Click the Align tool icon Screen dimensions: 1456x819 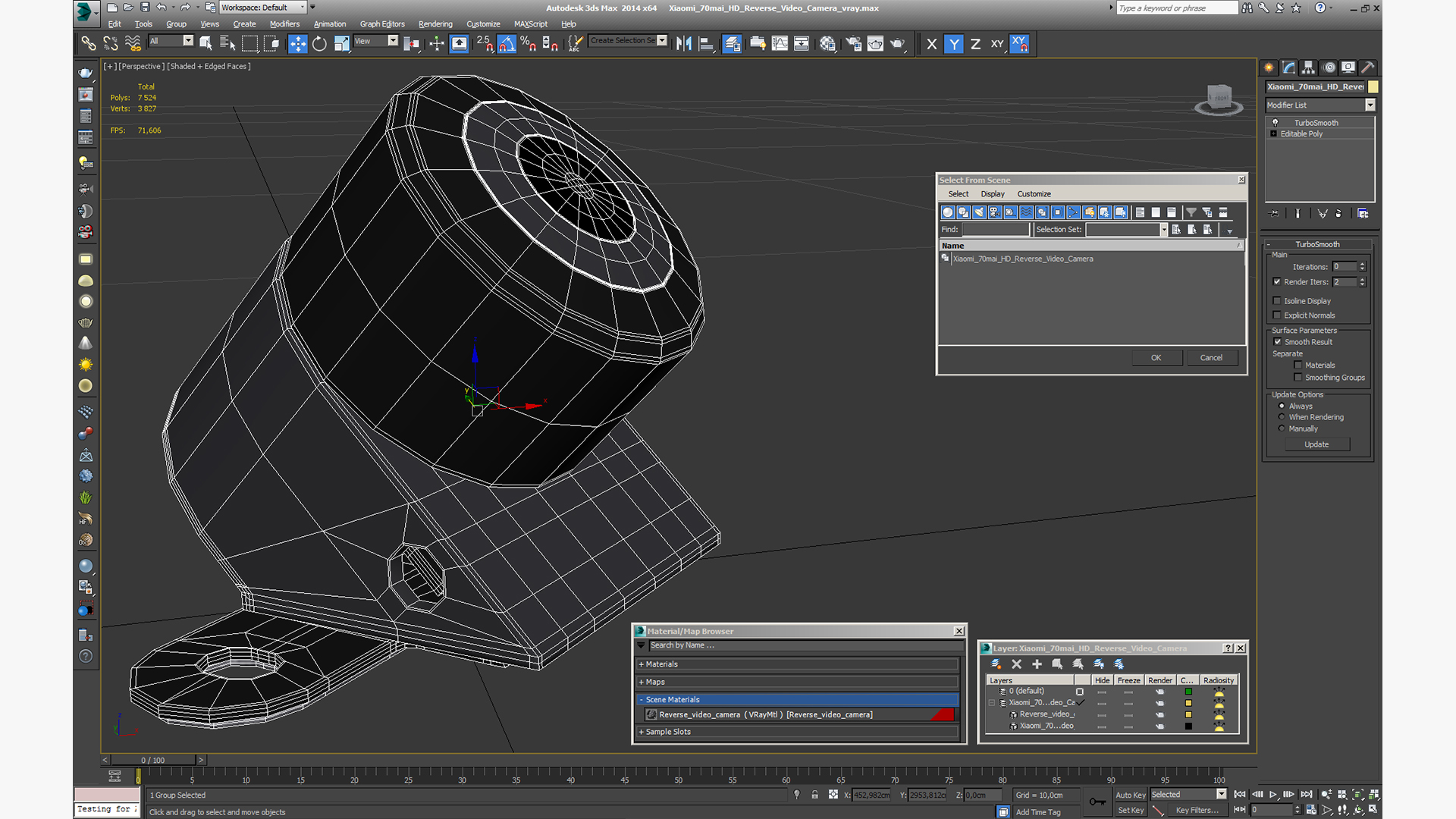point(706,44)
